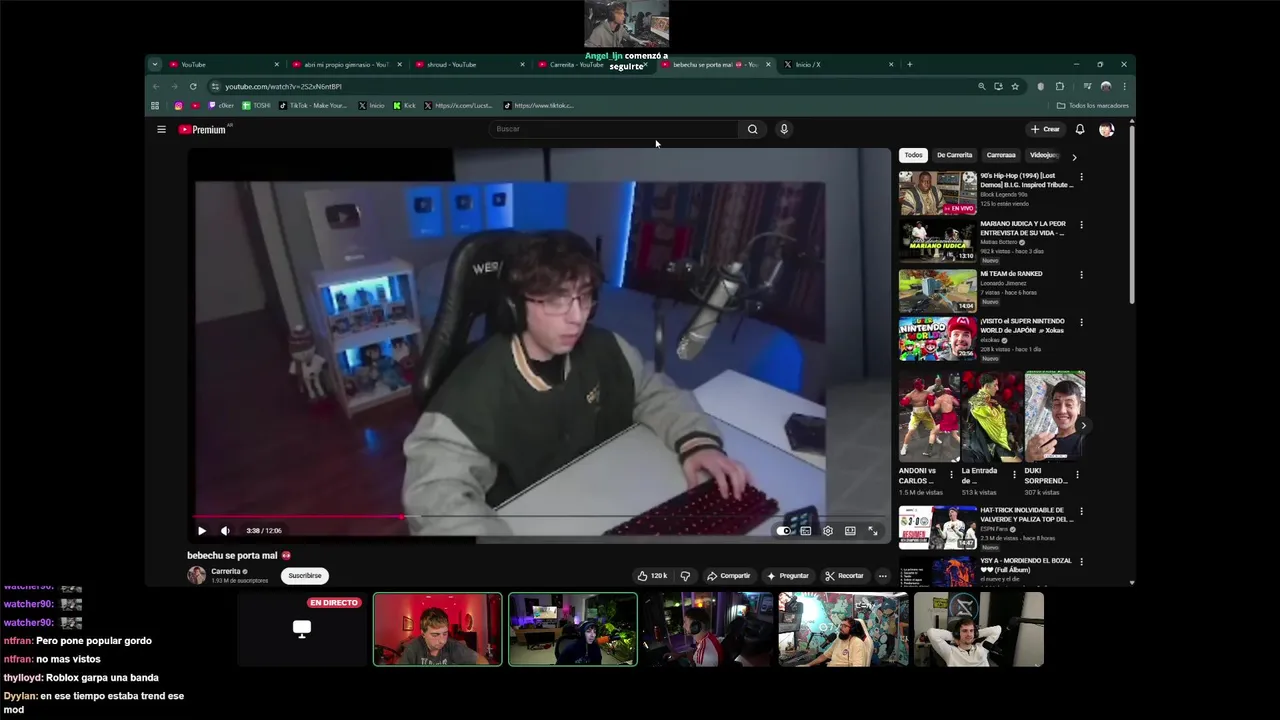This screenshot has height=720, width=1280.
Task: Open YouTube notifications bell
Action: tap(1080, 129)
